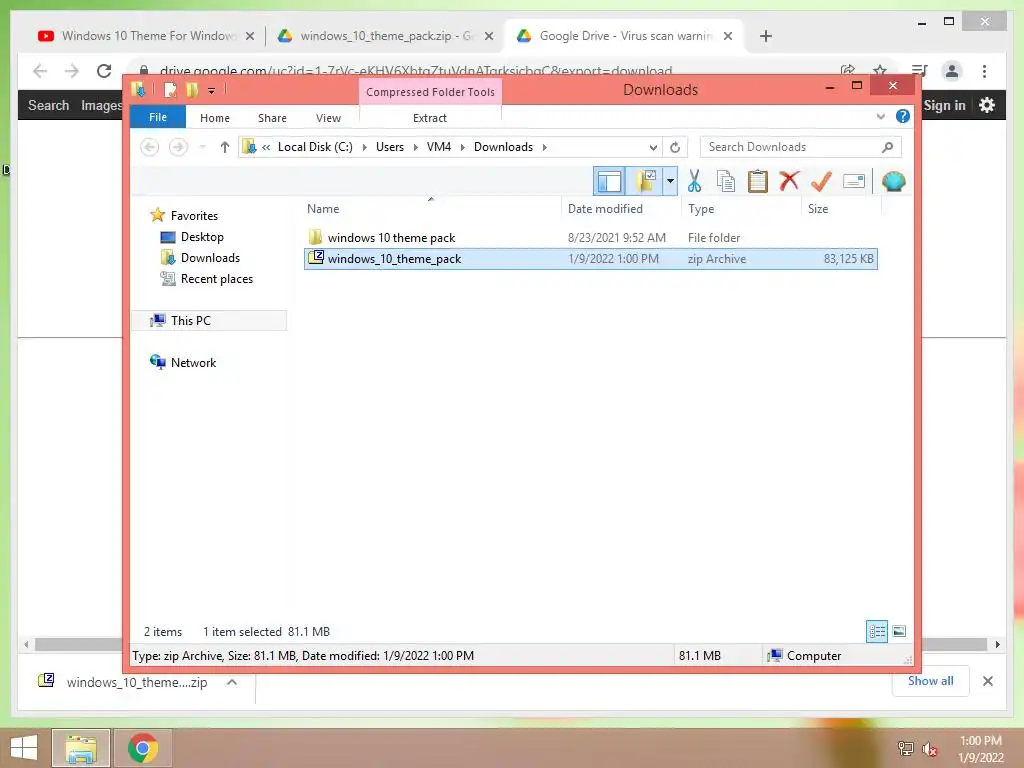This screenshot has width=1024, height=768.
Task: Expand the double-chevron at address bar start
Action: point(266,147)
